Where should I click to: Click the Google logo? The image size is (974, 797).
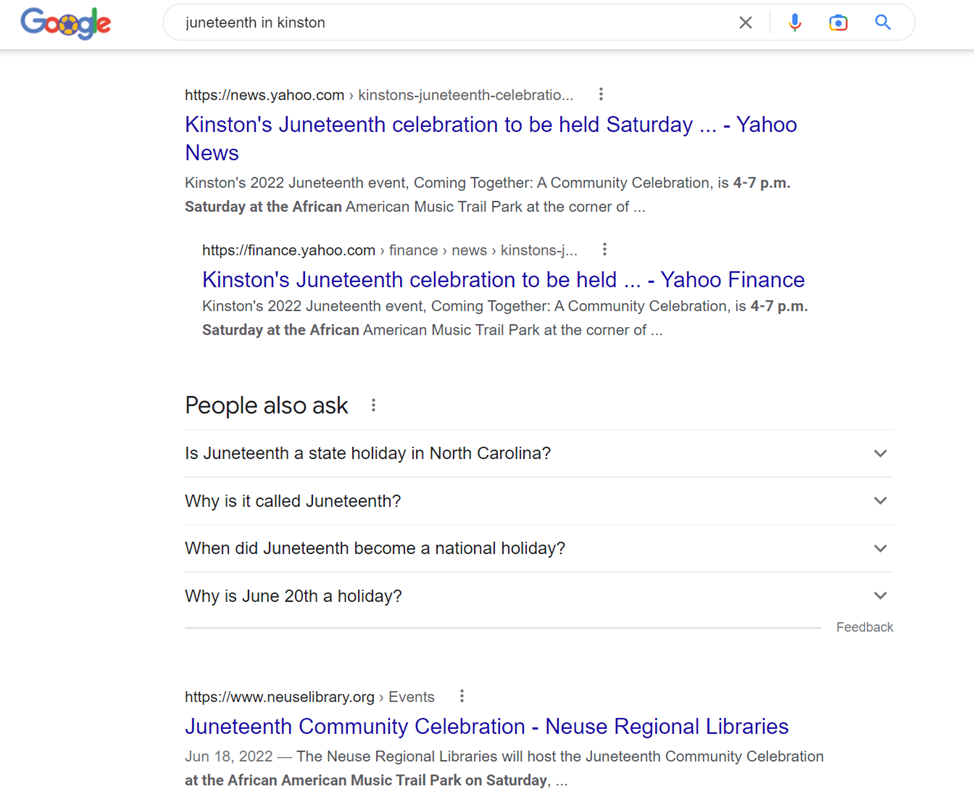66,24
